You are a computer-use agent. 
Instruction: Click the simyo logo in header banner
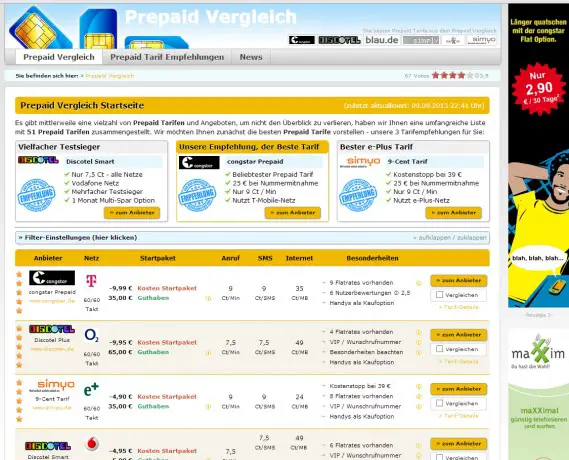pos(482,40)
